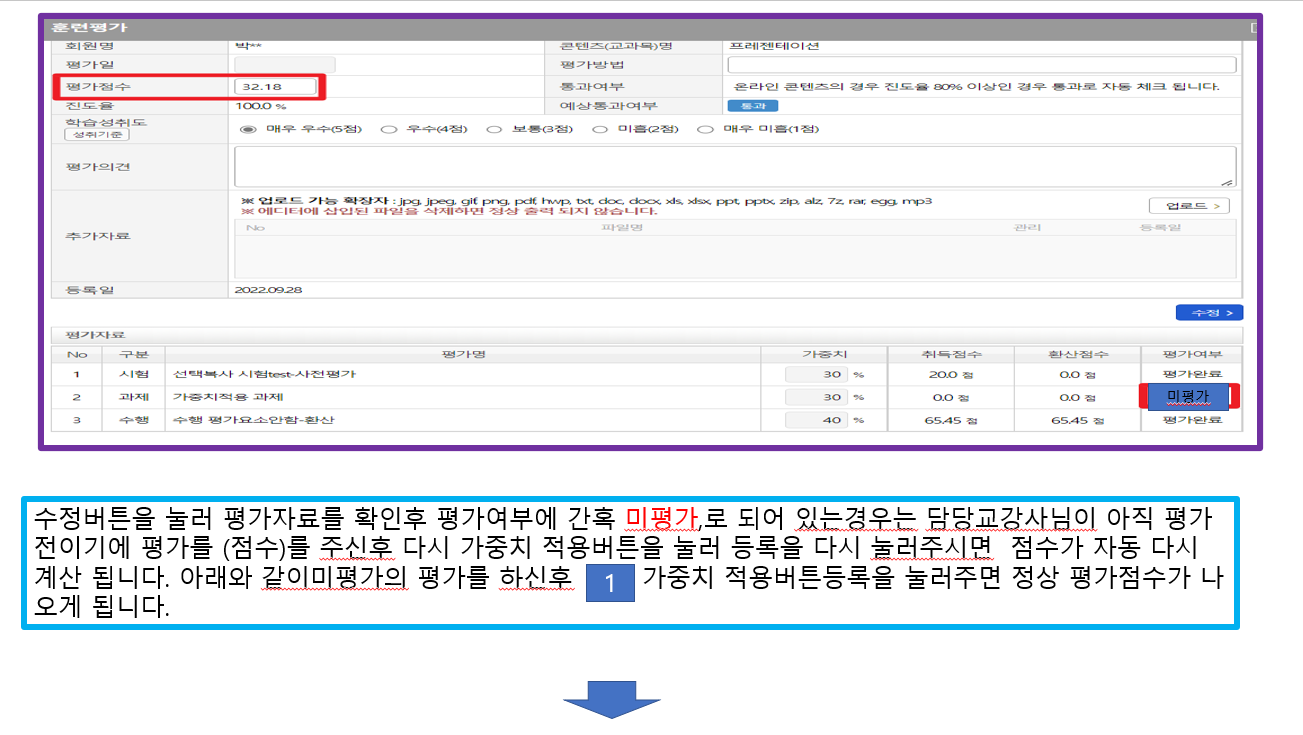Focus the 평가방법 text input
This screenshot has width=1303, height=735.
tap(981, 65)
